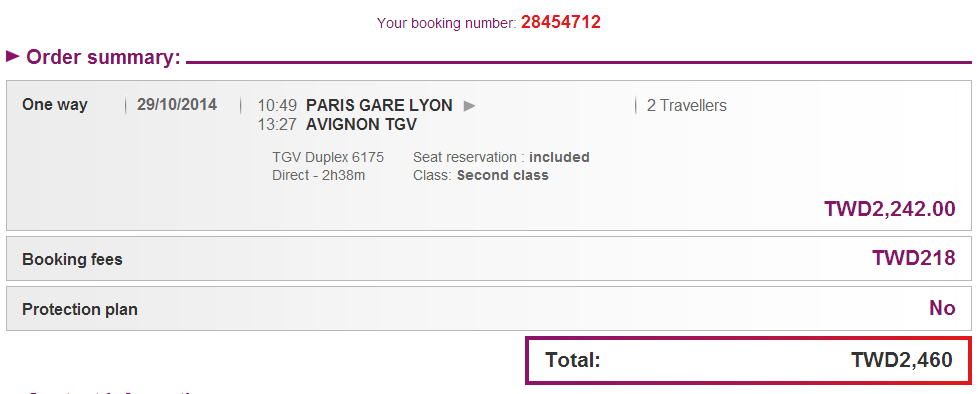Click the Booking fees row label
978x394 pixels.
click(72, 259)
